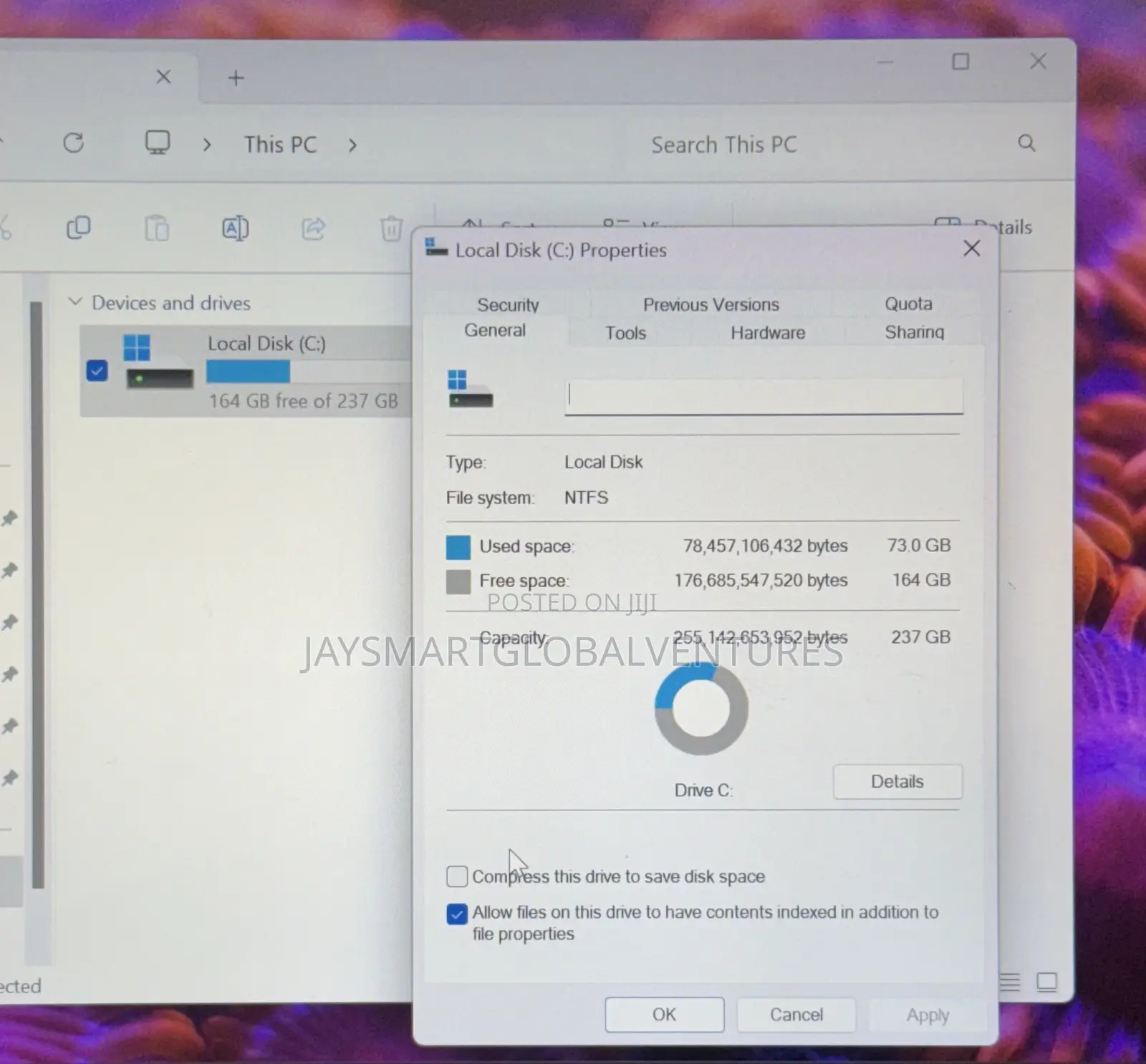The image size is (1146, 1064).
Task: Open the Quota tab
Action: pos(908,304)
